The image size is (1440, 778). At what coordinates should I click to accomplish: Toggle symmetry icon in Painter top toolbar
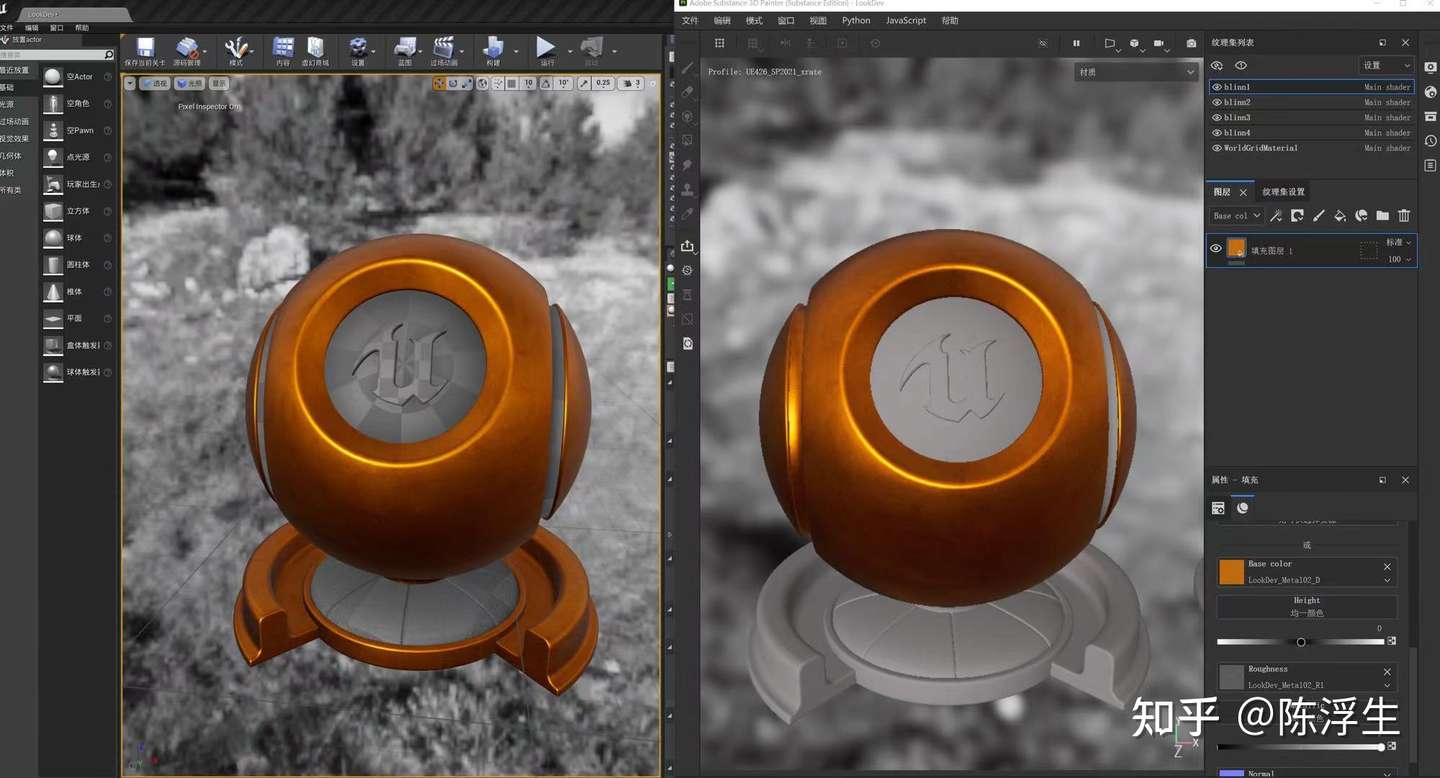click(x=786, y=43)
